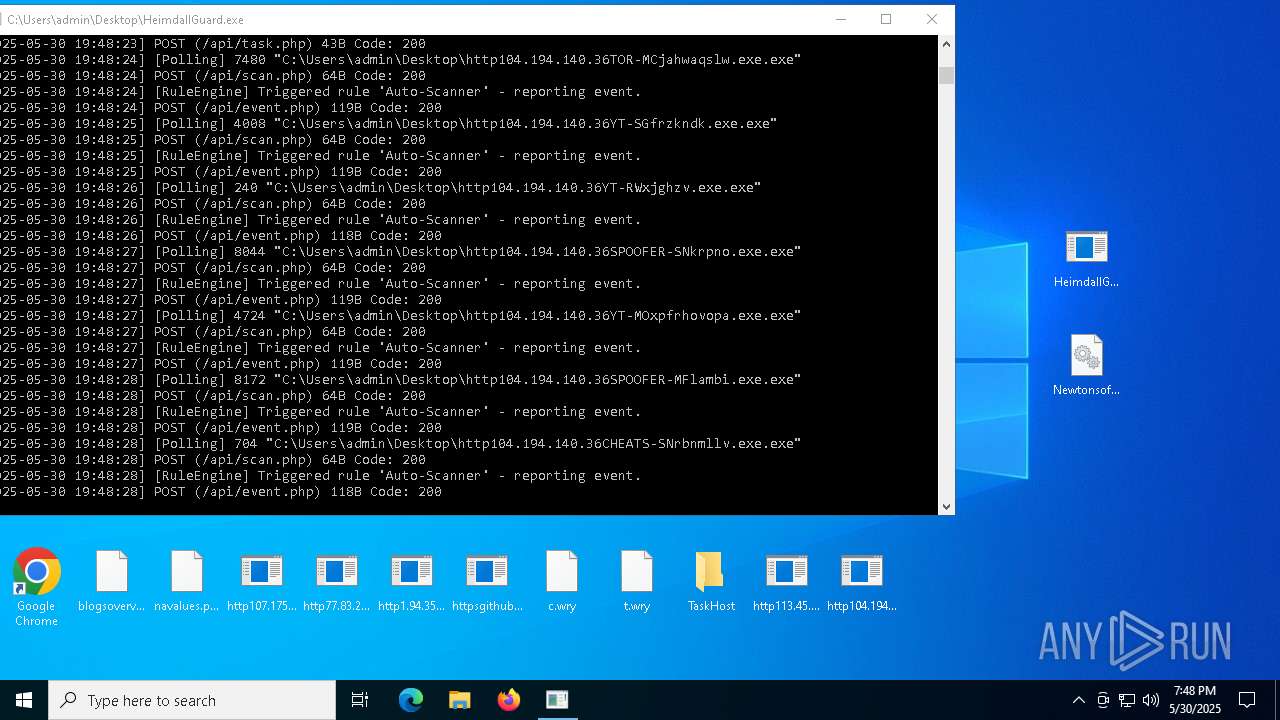This screenshot has height=720, width=1280.
Task: Open date and time flyout
Action: click(1195, 700)
